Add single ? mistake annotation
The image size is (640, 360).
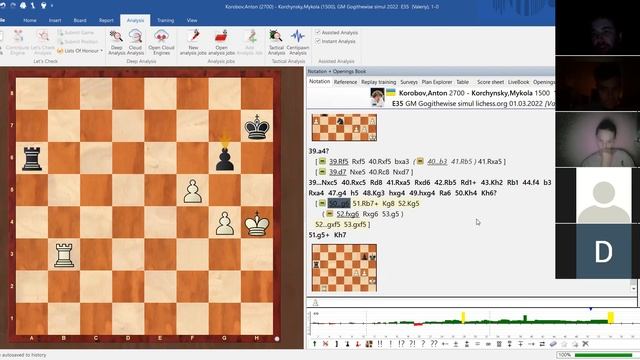pyautogui.click(x=423, y=344)
